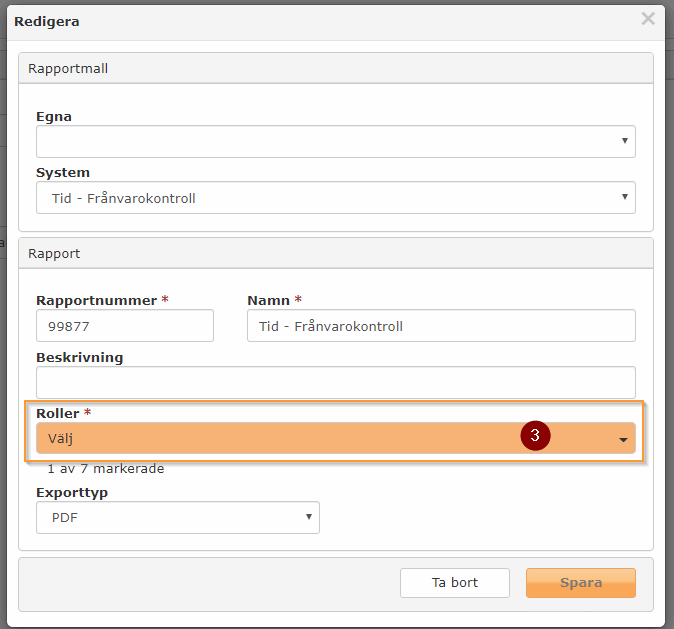Click the System dropdown arrow icon
The image size is (674, 629).
pyautogui.click(x=625, y=196)
